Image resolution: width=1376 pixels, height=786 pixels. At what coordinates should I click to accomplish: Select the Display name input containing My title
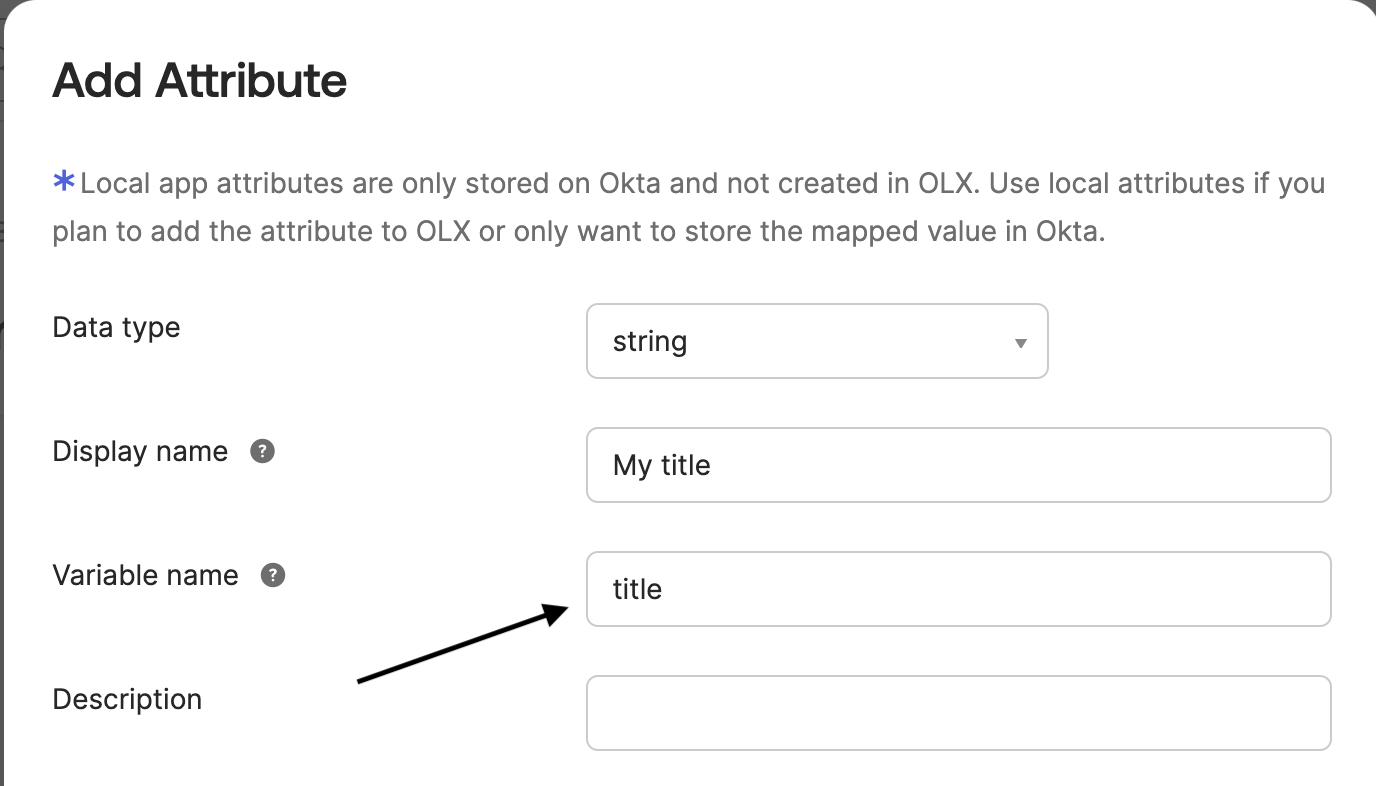point(957,464)
